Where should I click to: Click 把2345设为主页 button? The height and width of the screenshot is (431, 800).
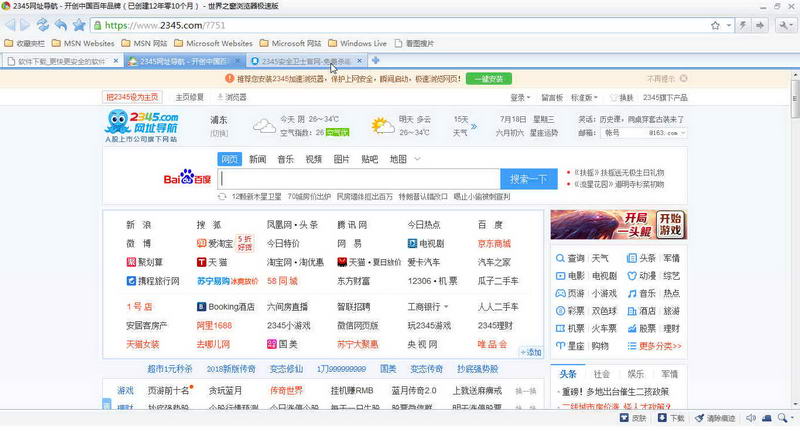[132, 97]
